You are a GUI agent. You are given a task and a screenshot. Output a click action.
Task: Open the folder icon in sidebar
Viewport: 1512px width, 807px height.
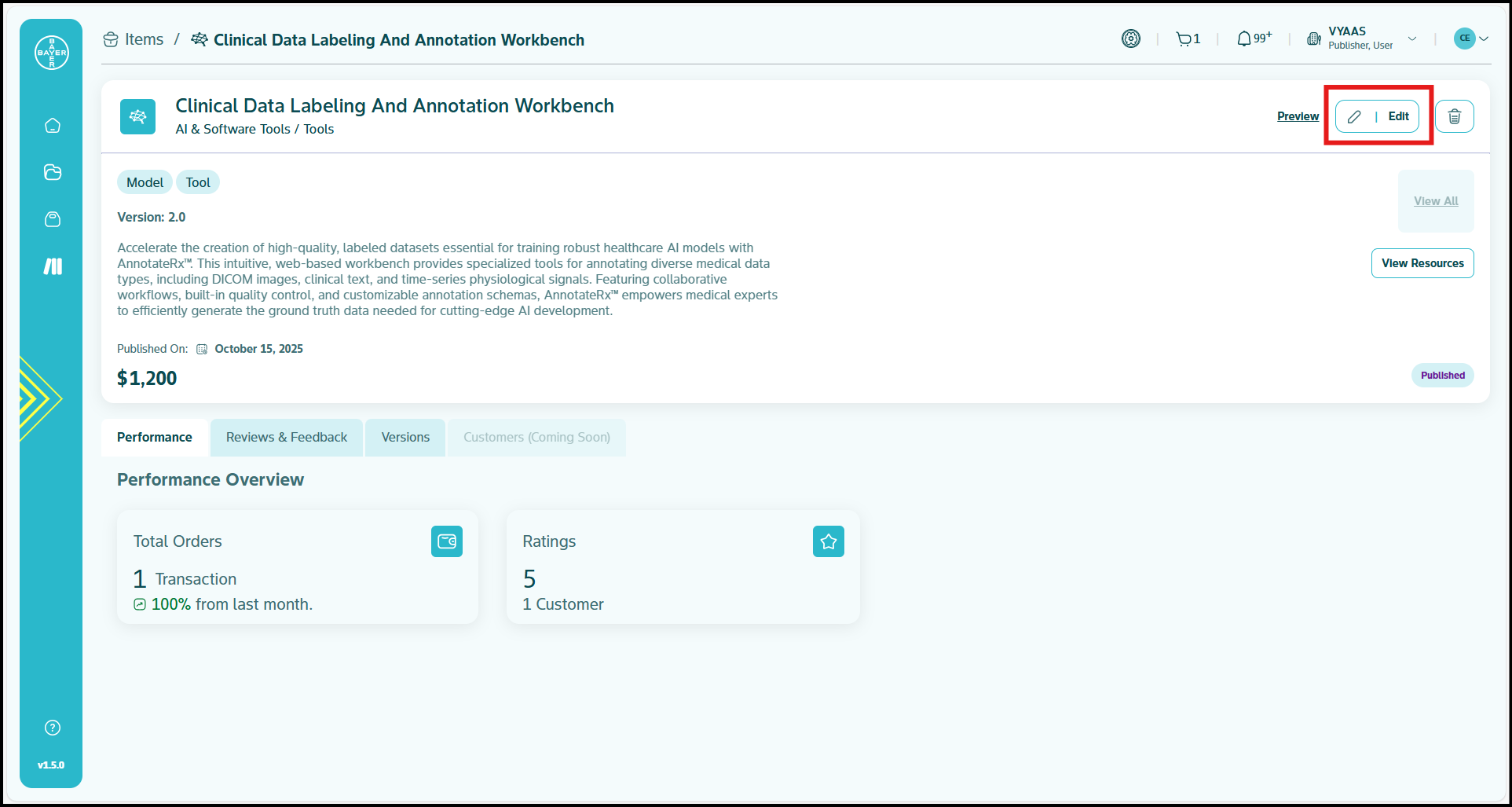[53, 172]
